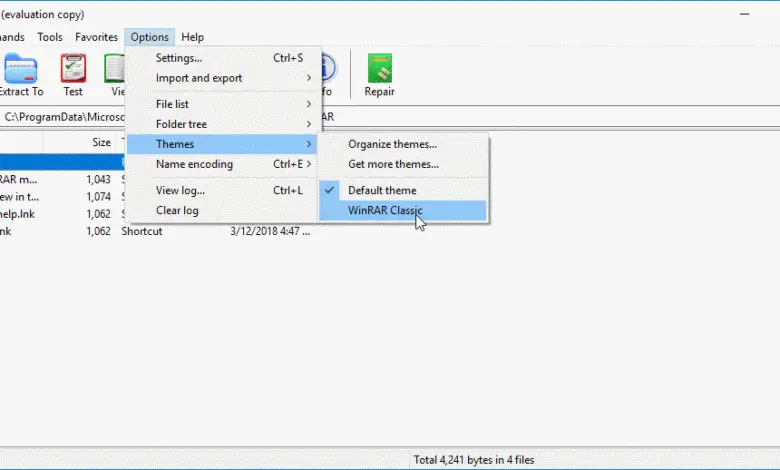The height and width of the screenshot is (470, 780).
Task: Click the 3/12/2018 4:47 date cell
Action: pyautogui.click(x=270, y=231)
